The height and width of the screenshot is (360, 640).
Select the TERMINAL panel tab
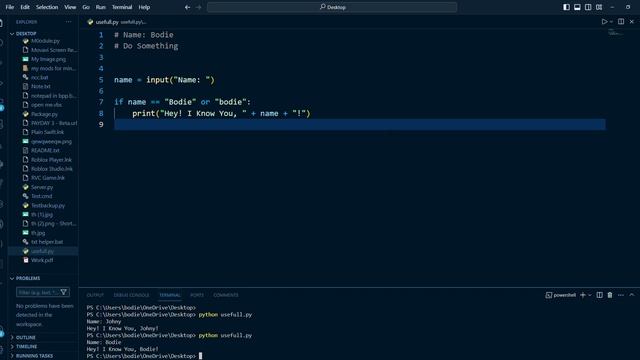[170, 295]
